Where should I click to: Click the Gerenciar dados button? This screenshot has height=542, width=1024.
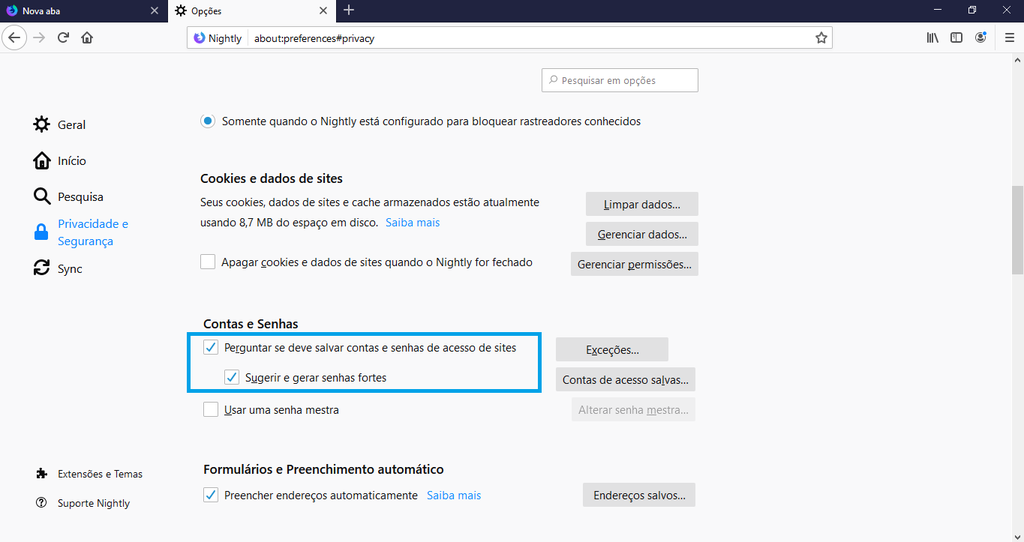(x=642, y=234)
